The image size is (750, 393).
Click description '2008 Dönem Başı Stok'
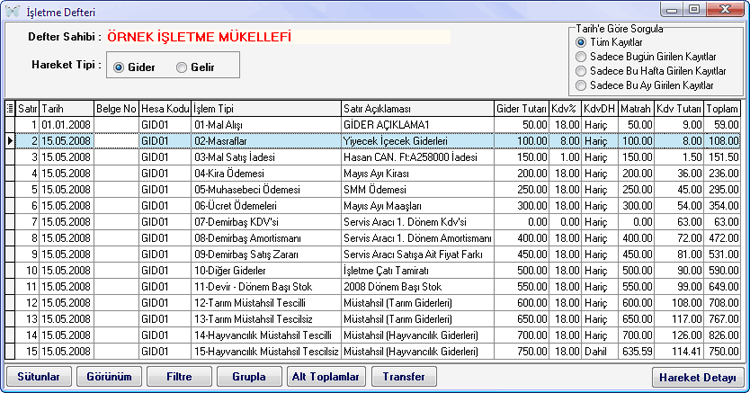coord(418,287)
